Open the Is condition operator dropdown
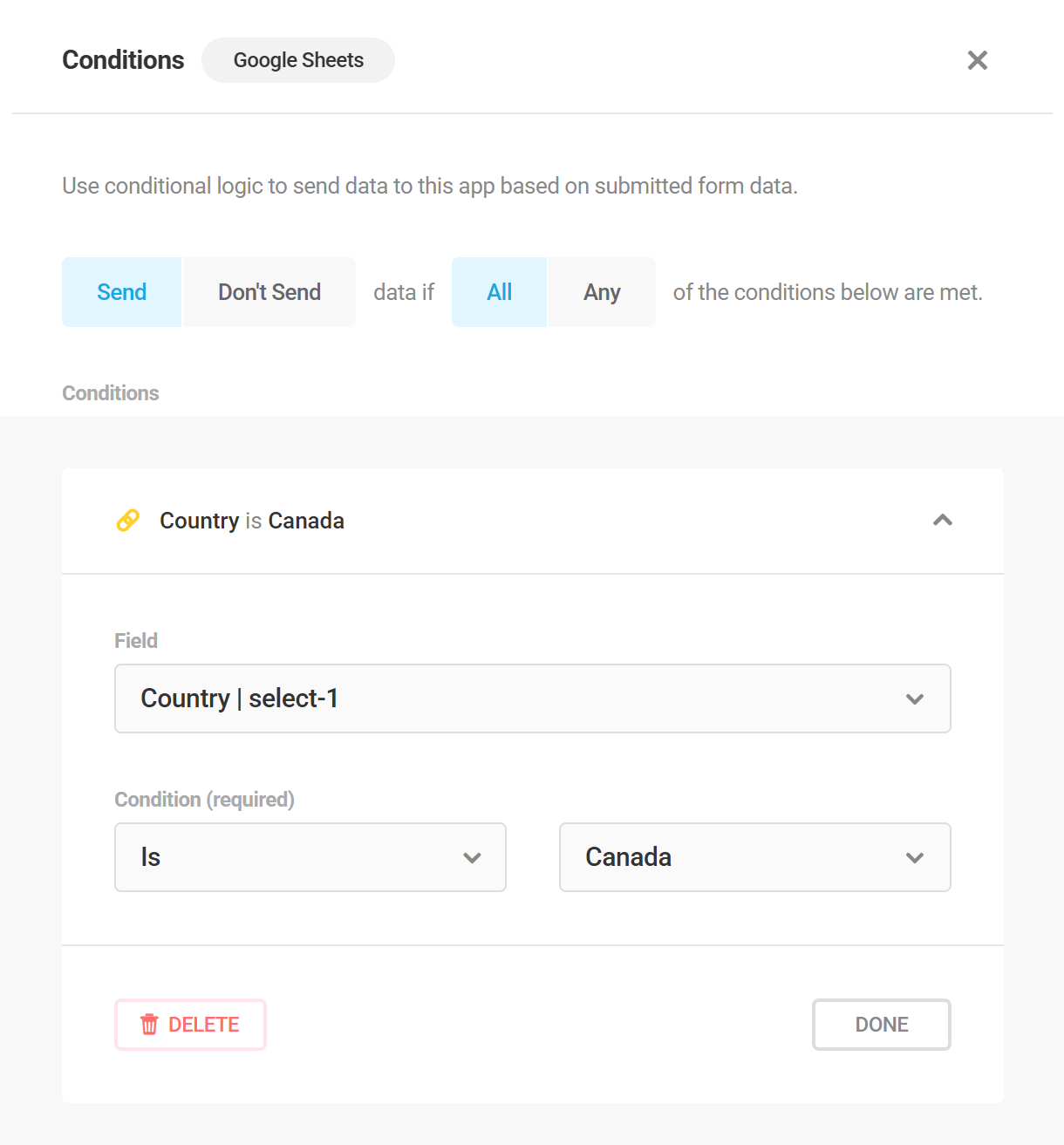The image size is (1064, 1145). [310, 857]
